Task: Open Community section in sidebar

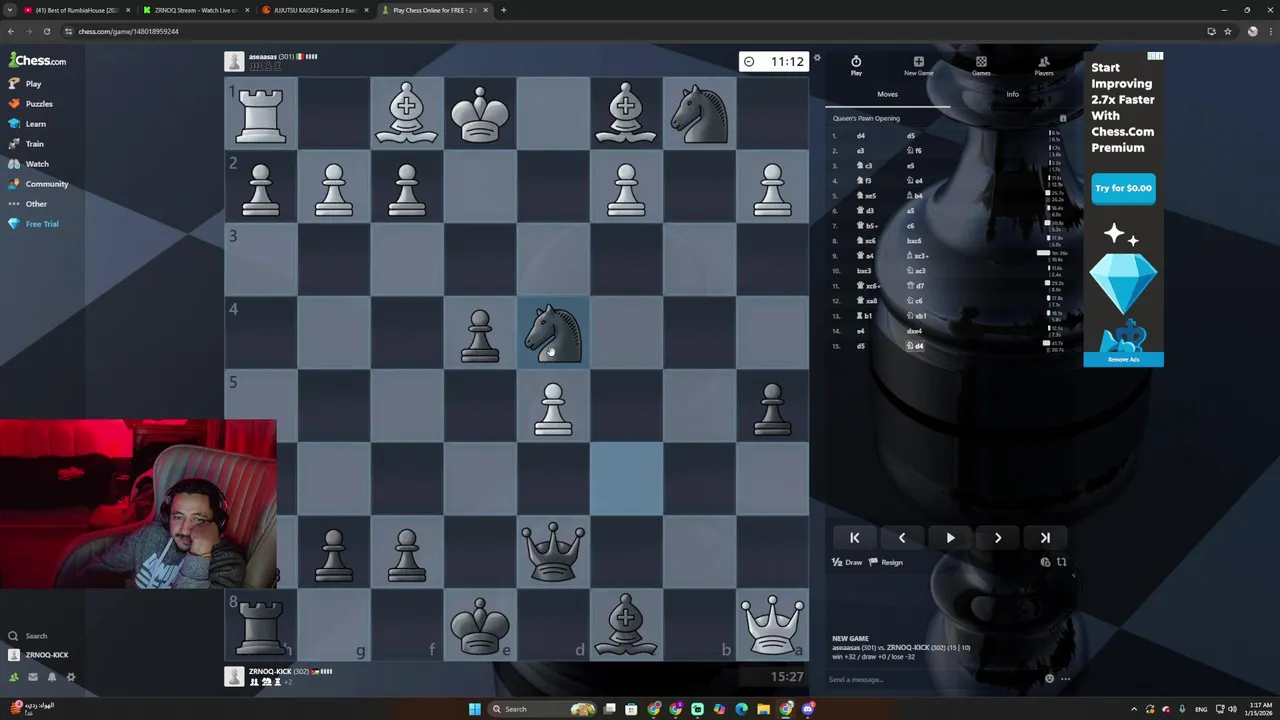Action: [x=38, y=184]
